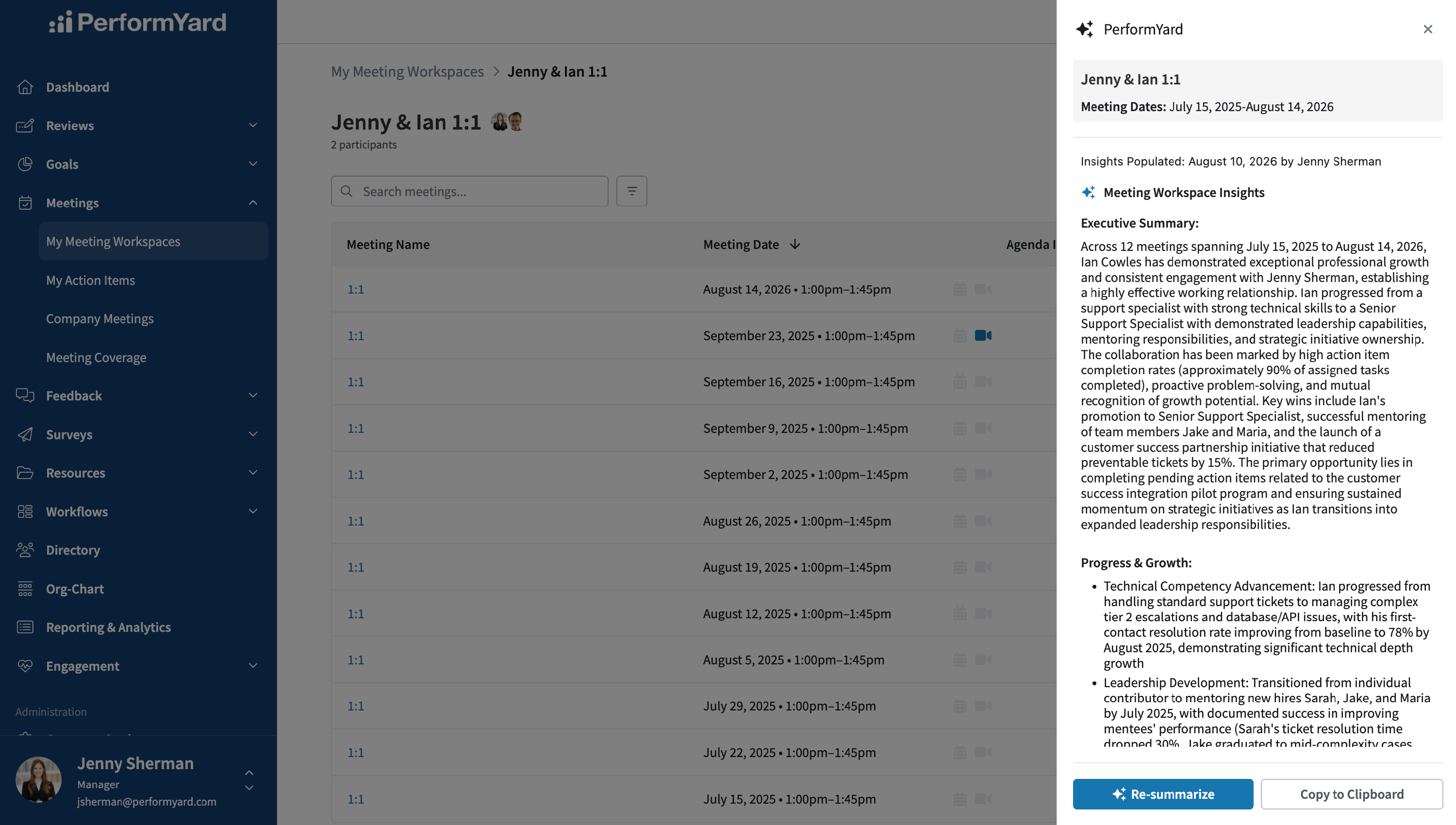The image size is (1456, 825).
Task: Click the Feedback chat bubbles icon
Action: point(25,395)
